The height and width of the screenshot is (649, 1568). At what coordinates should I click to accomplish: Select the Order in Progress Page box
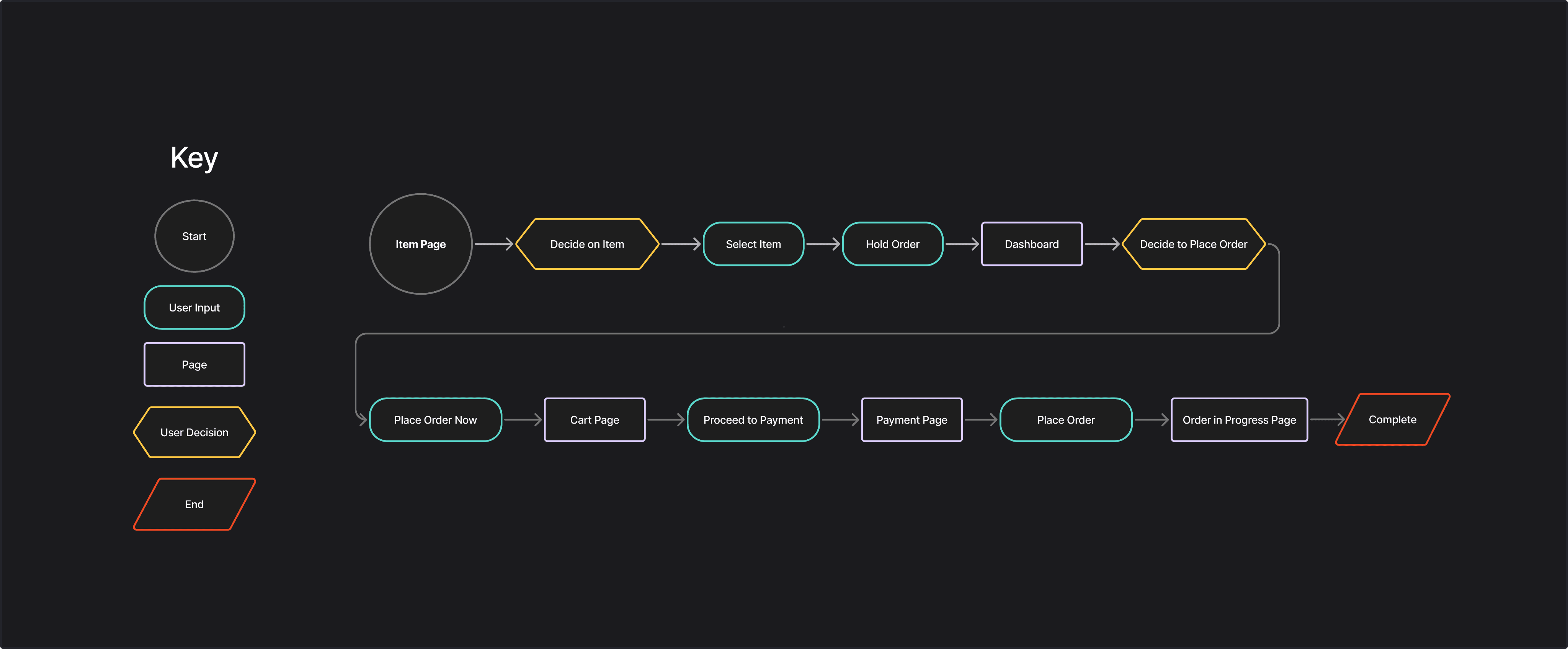pyautogui.click(x=1239, y=420)
